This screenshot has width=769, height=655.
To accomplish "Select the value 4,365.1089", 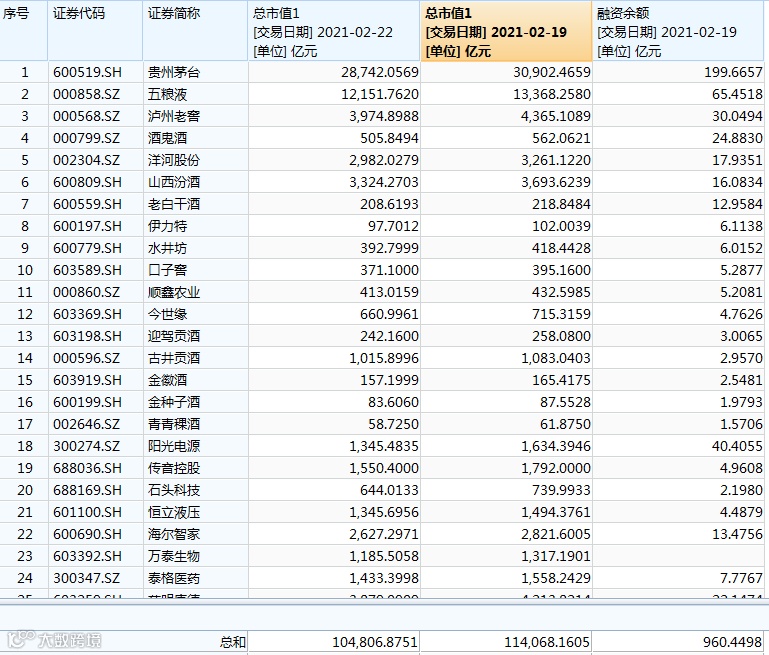I will pyautogui.click(x=556, y=116).
